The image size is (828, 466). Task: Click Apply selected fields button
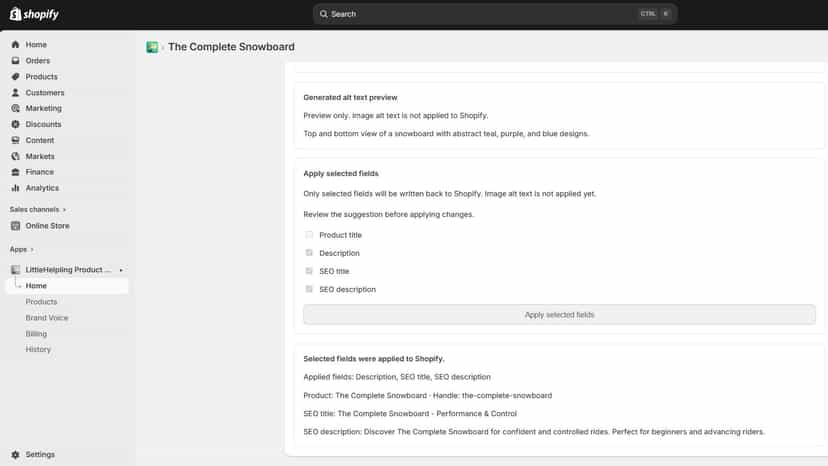click(x=559, y=314)
